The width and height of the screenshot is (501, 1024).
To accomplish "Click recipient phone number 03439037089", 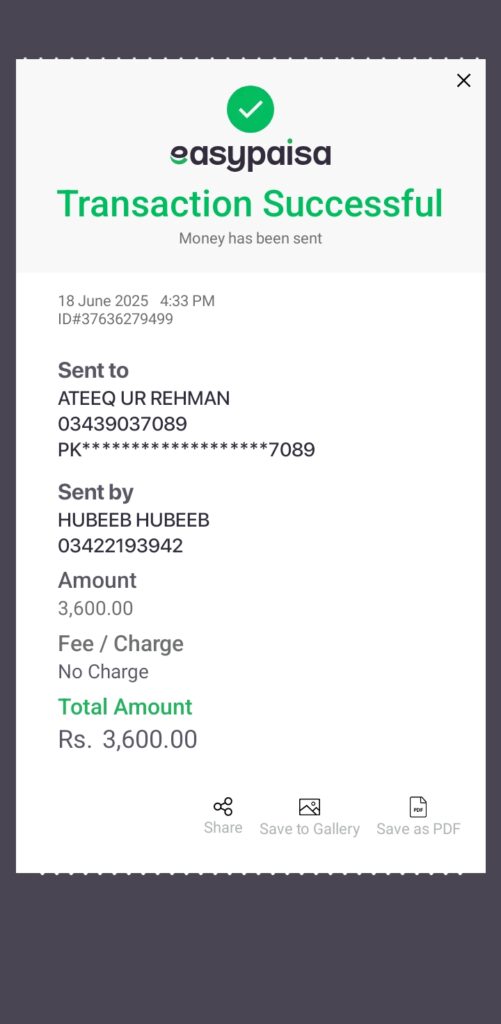I will point(123,424).
